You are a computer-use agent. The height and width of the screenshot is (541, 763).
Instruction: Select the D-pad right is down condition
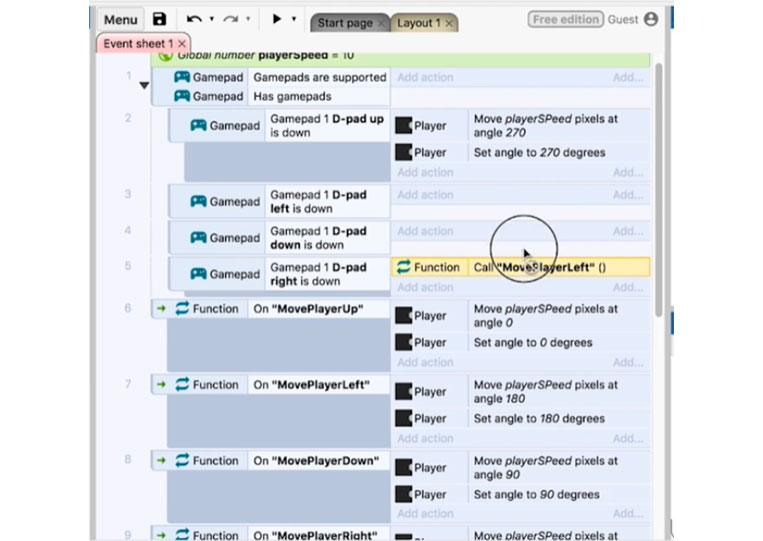(327, 274)
